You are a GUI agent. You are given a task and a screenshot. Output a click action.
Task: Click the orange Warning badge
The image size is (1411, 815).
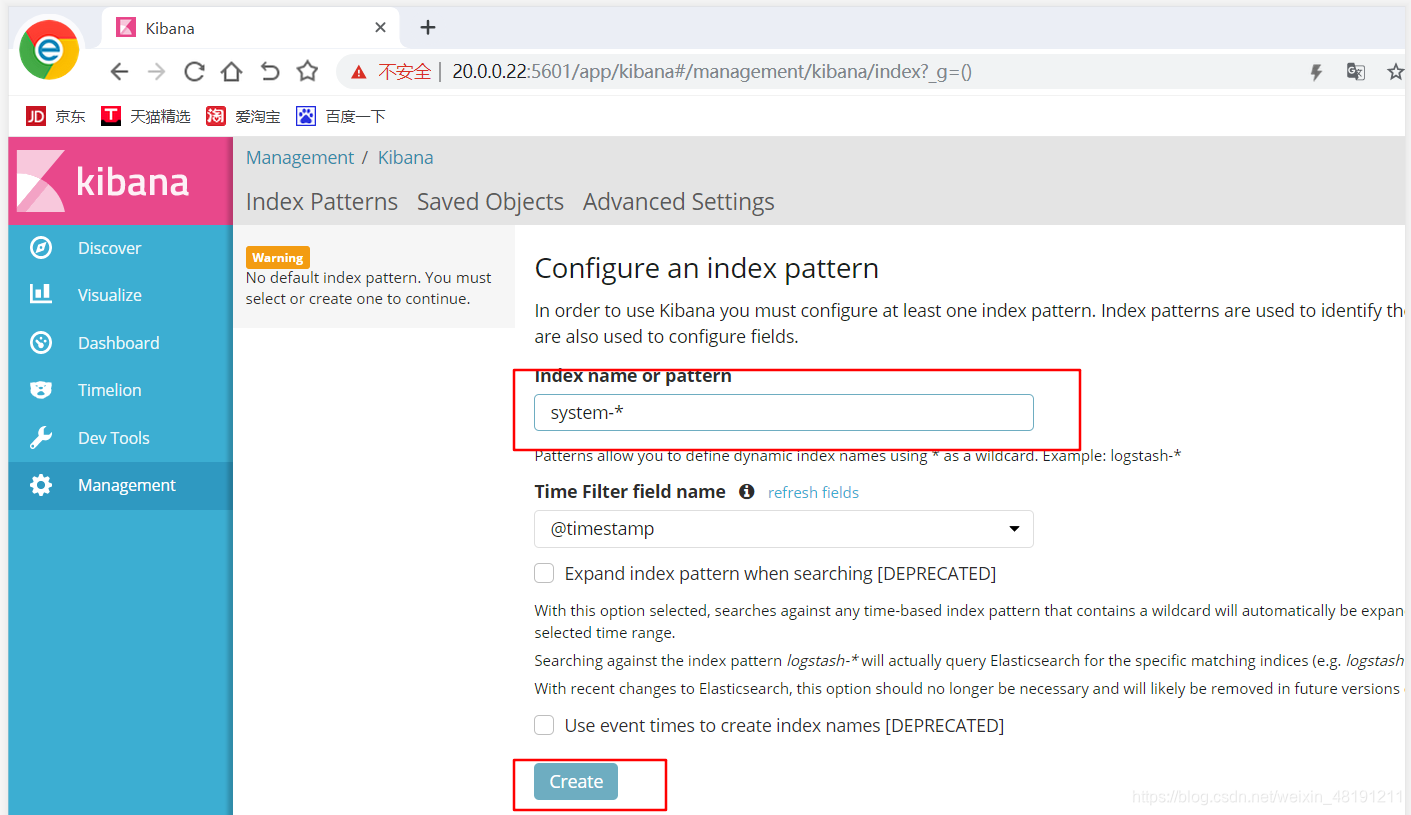click(278, 257)
